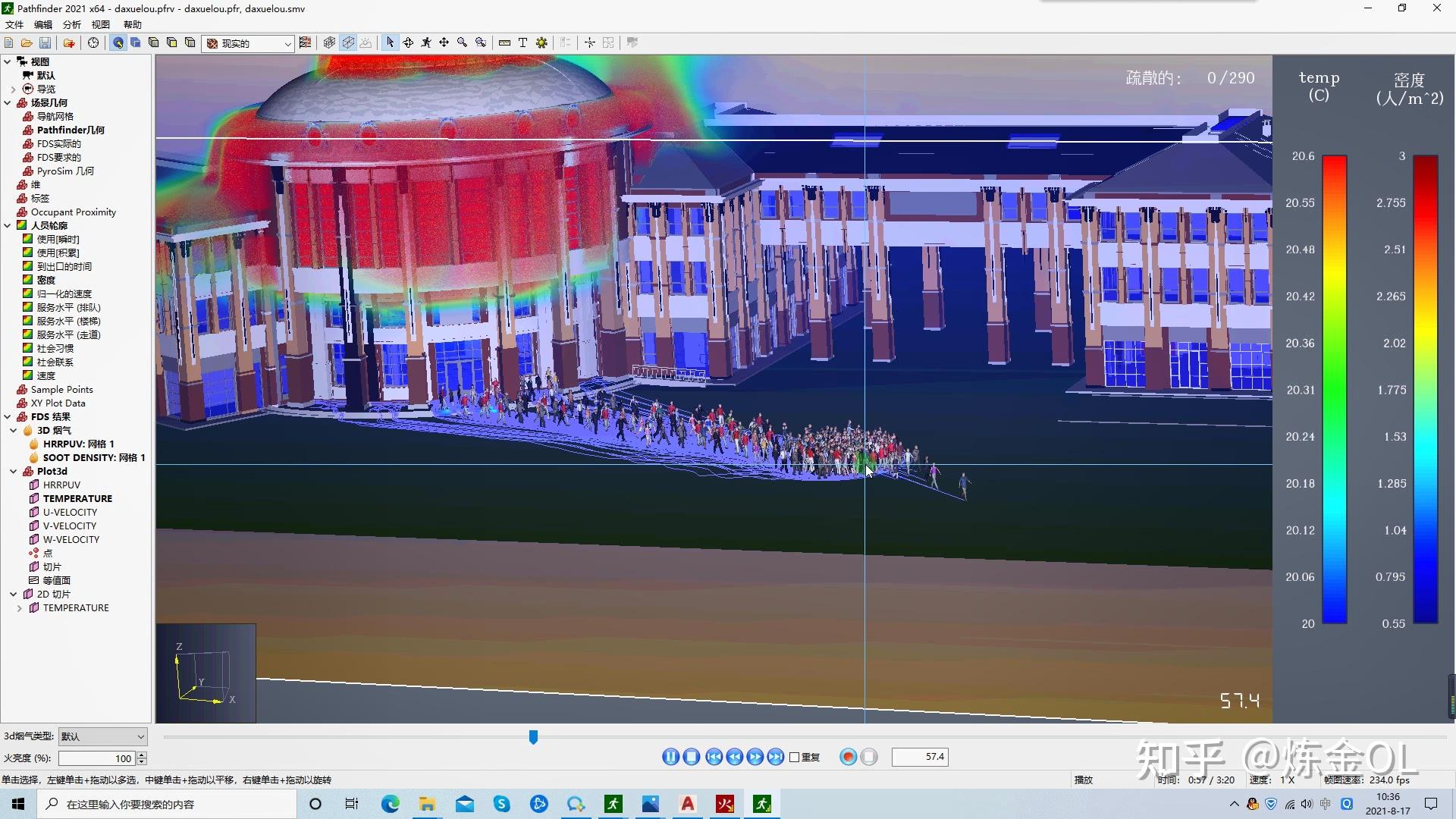The height and width of the screenshot is (819, 1456).
Task: Select TEMPERATURE under Plot3d
Action: tap(77, 498)
